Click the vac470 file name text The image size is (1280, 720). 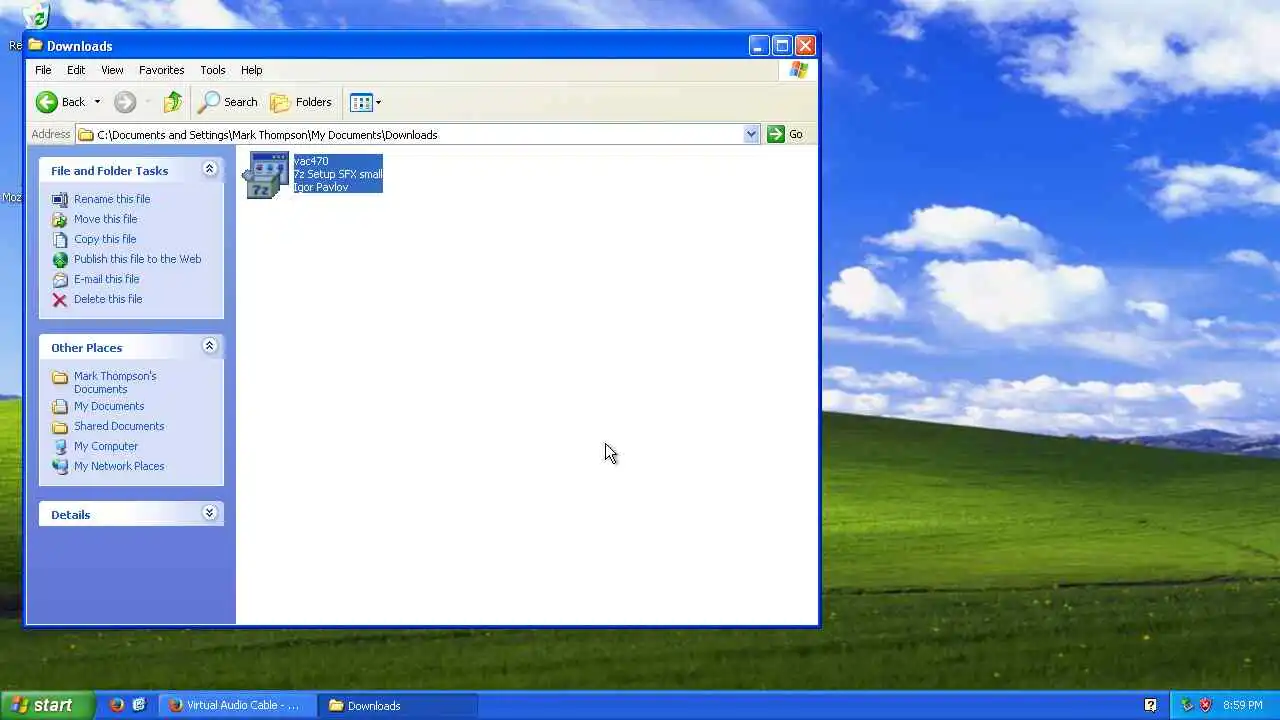(311, 161)
